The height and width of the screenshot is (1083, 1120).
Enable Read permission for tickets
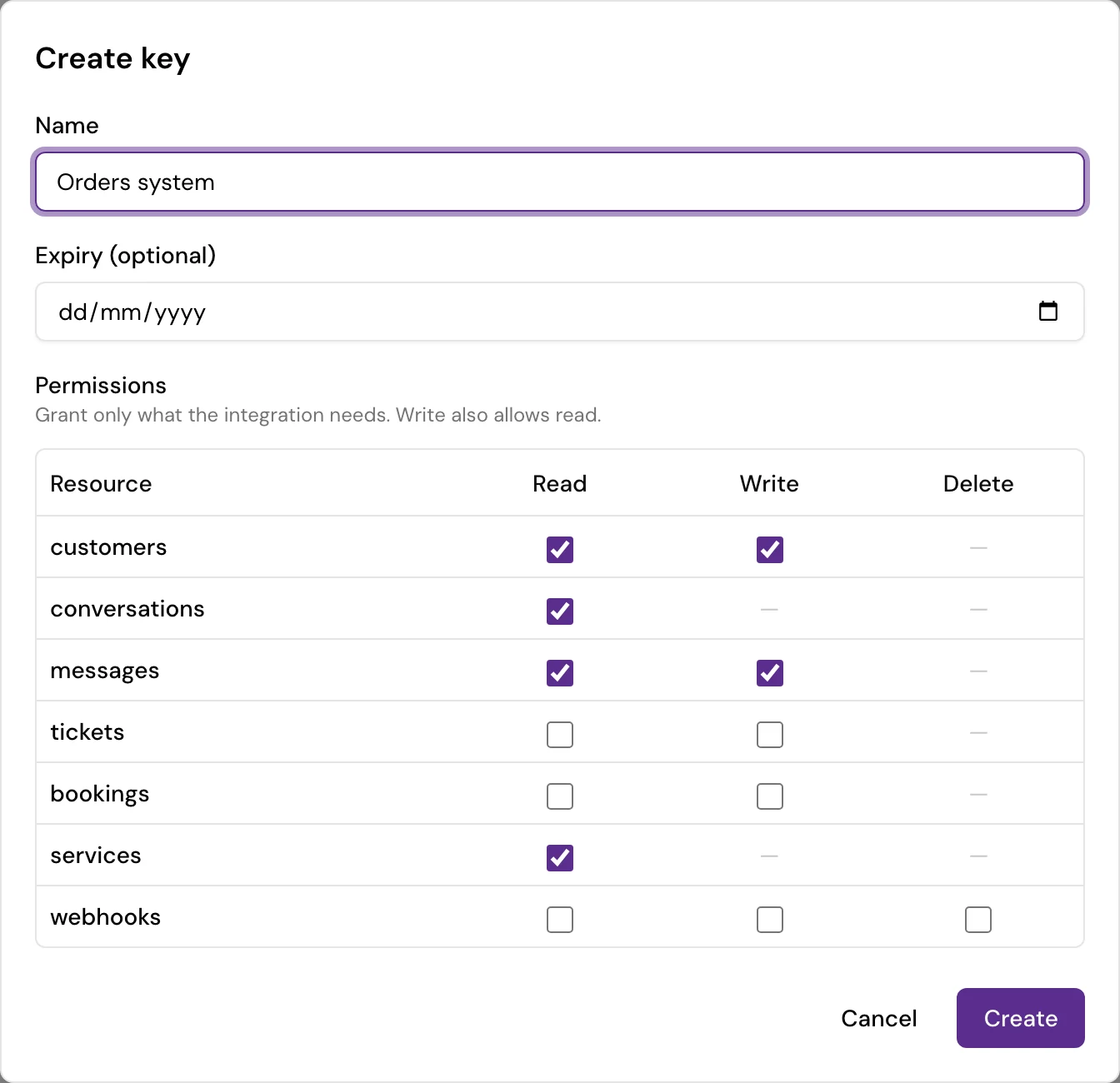tap(560, 734)
